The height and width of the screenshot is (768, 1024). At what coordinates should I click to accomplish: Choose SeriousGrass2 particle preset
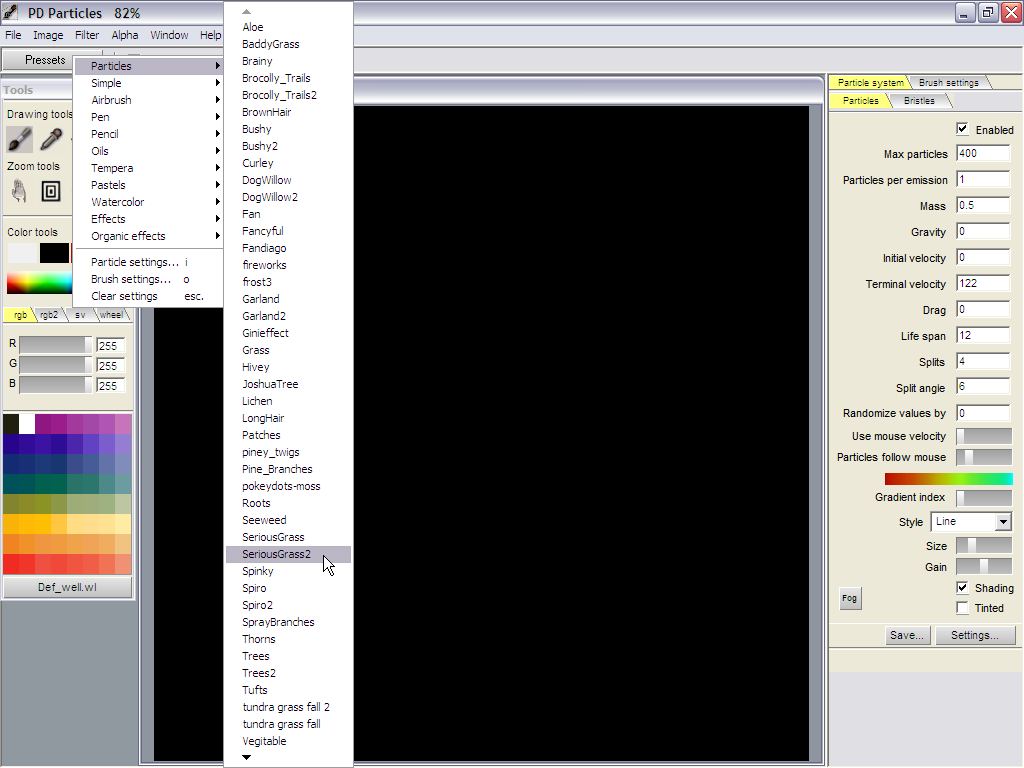[277, 554]
